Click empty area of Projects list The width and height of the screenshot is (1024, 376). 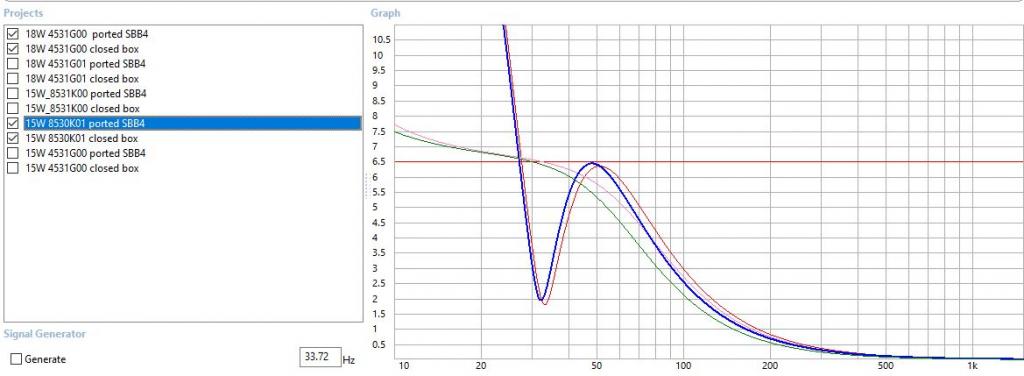[x=183, y=248]
